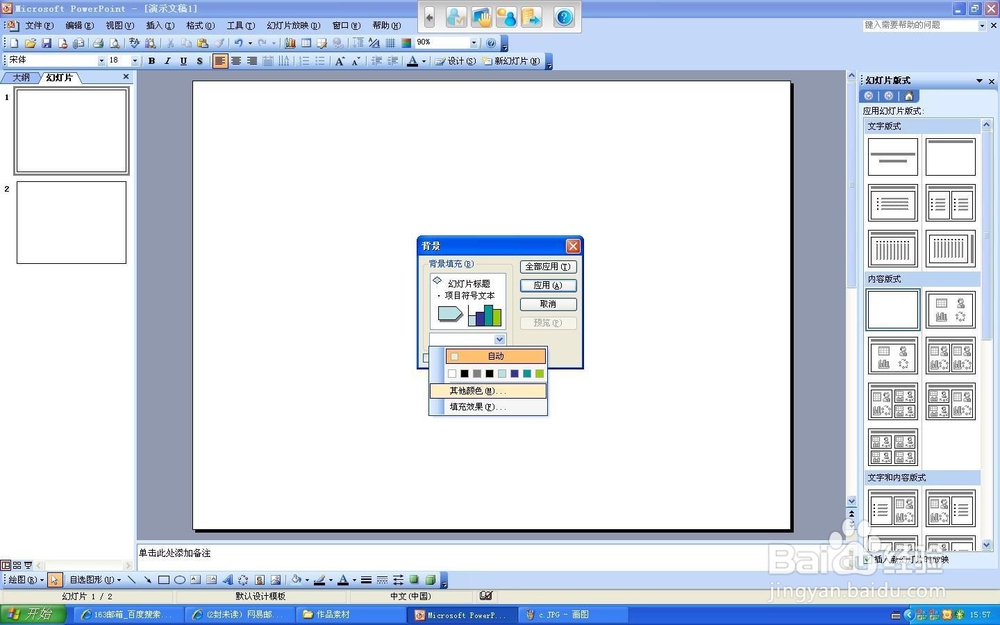The width and height of the screenshot is (1000, 625).
Task: Click the 3-D Style icon
Action: point(430,580)
